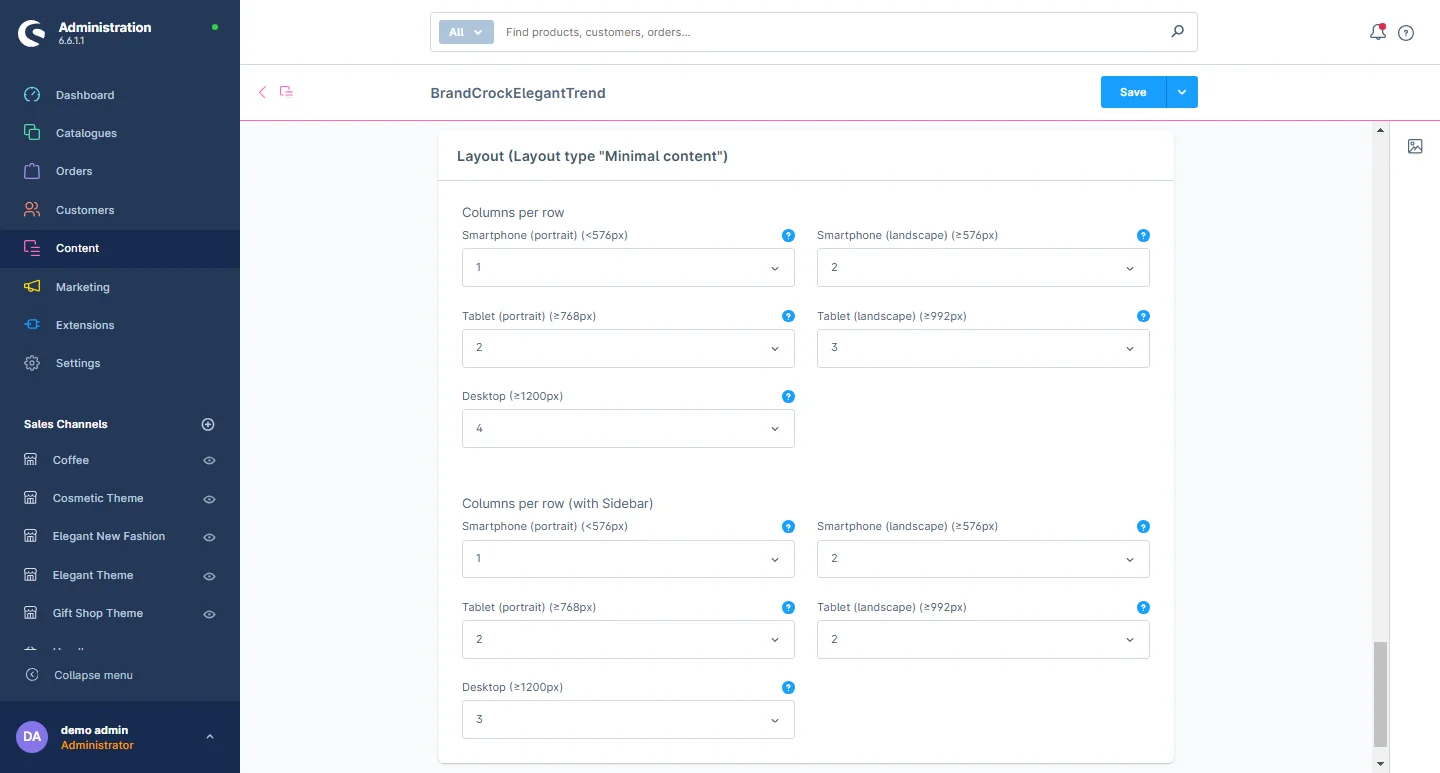Image resolution: width=1440 pixels, height=773 pixels.
Task: Toggle visibility eye for Cosmetic Theme channel
Action: (209, 499)
